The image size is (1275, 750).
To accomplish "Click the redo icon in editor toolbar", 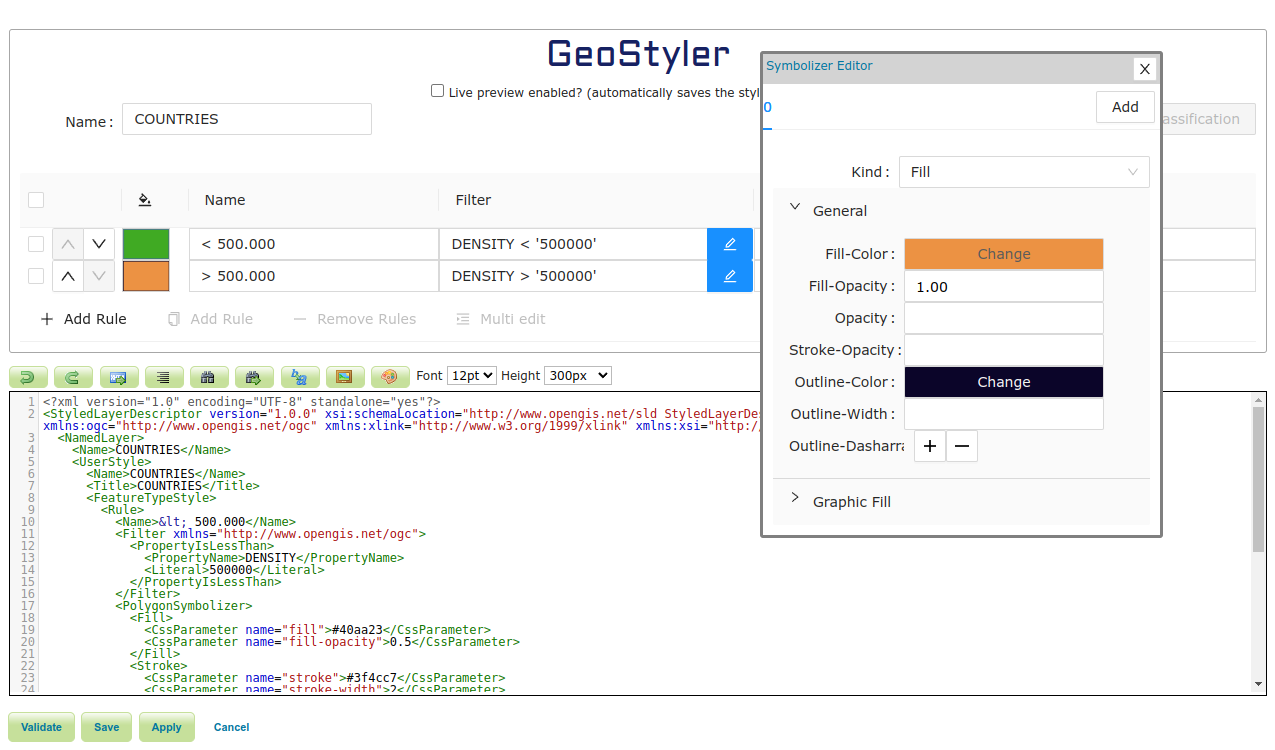I will click(73, 377).
